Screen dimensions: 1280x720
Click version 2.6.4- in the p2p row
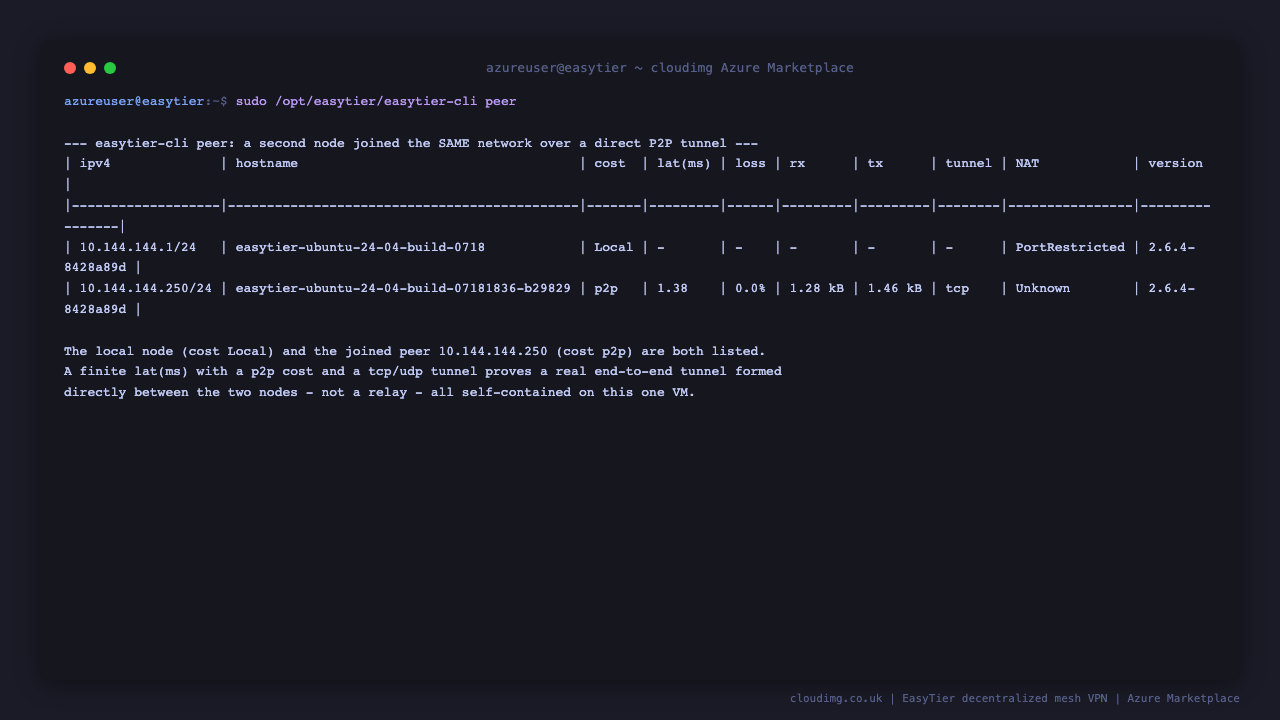click(1171, 288)
